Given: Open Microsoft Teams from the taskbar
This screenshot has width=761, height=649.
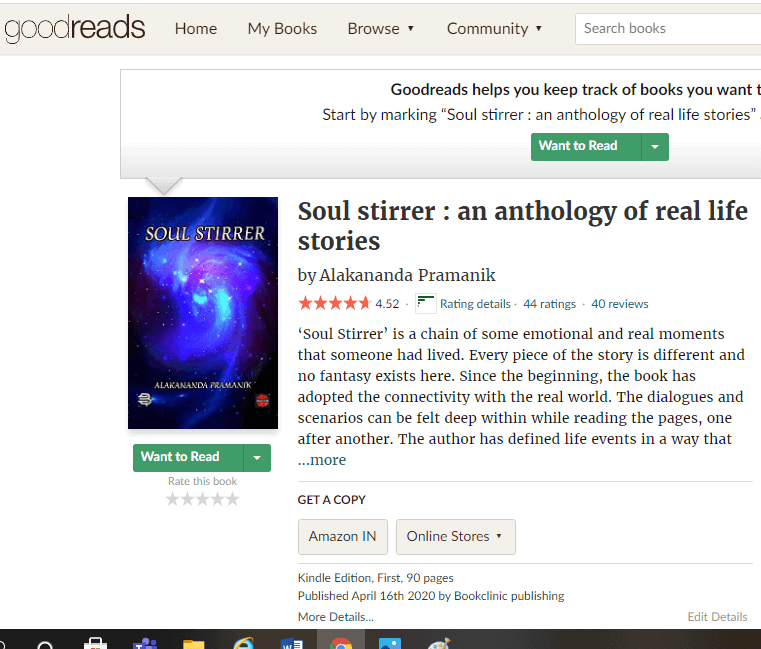Looking at the screenshot, I should click(145, 644).
